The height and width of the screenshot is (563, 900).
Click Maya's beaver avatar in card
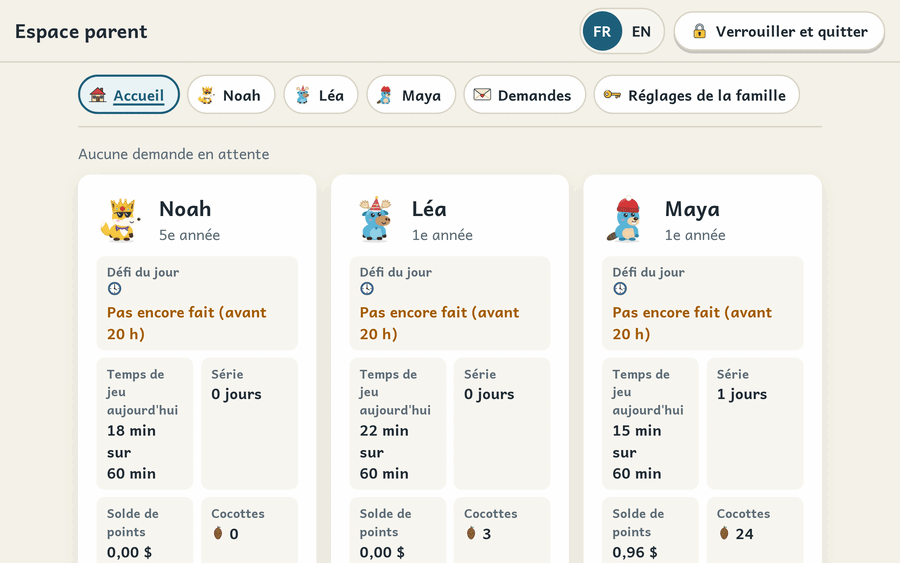point(625,220)
